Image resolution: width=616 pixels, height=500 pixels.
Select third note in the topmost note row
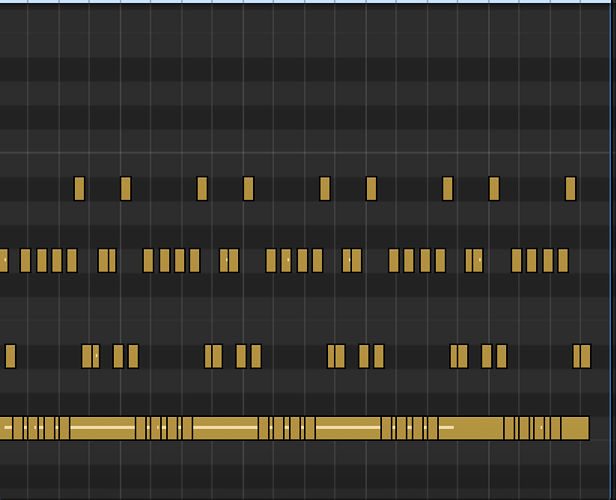tap(202, 189)
